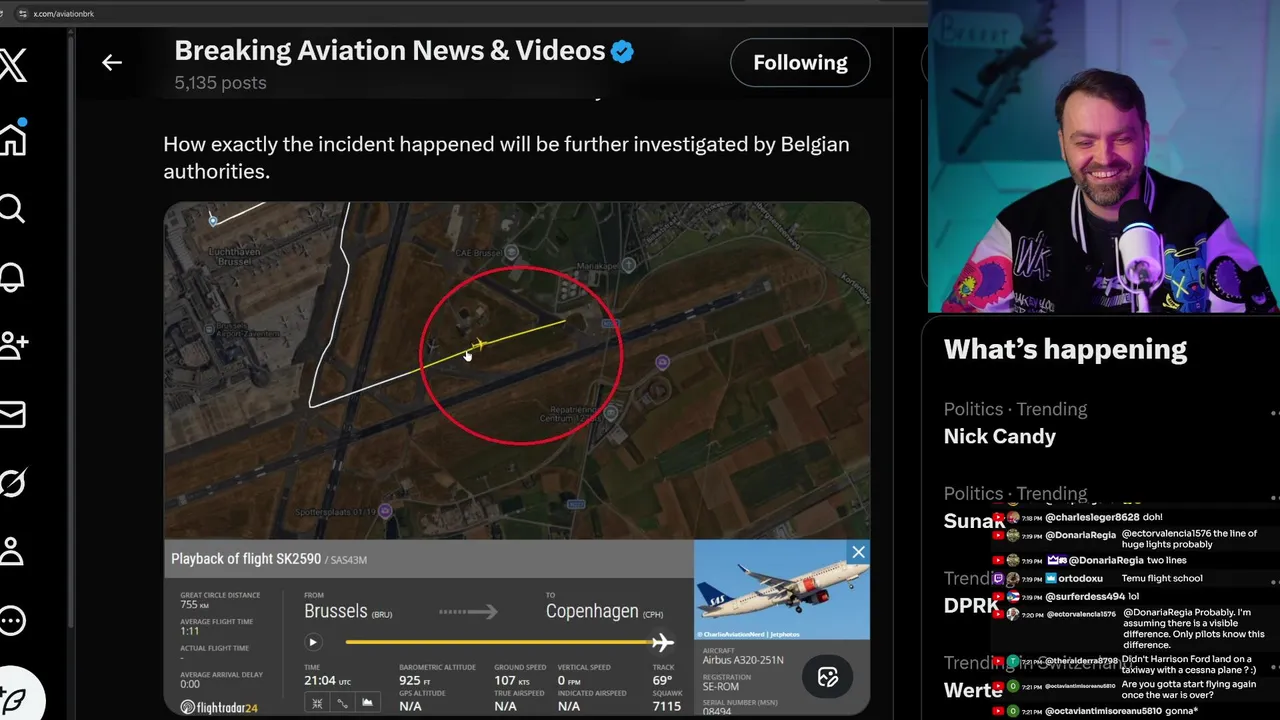
Task: Click the DPRK trending topic
Action: pos(971,605)
